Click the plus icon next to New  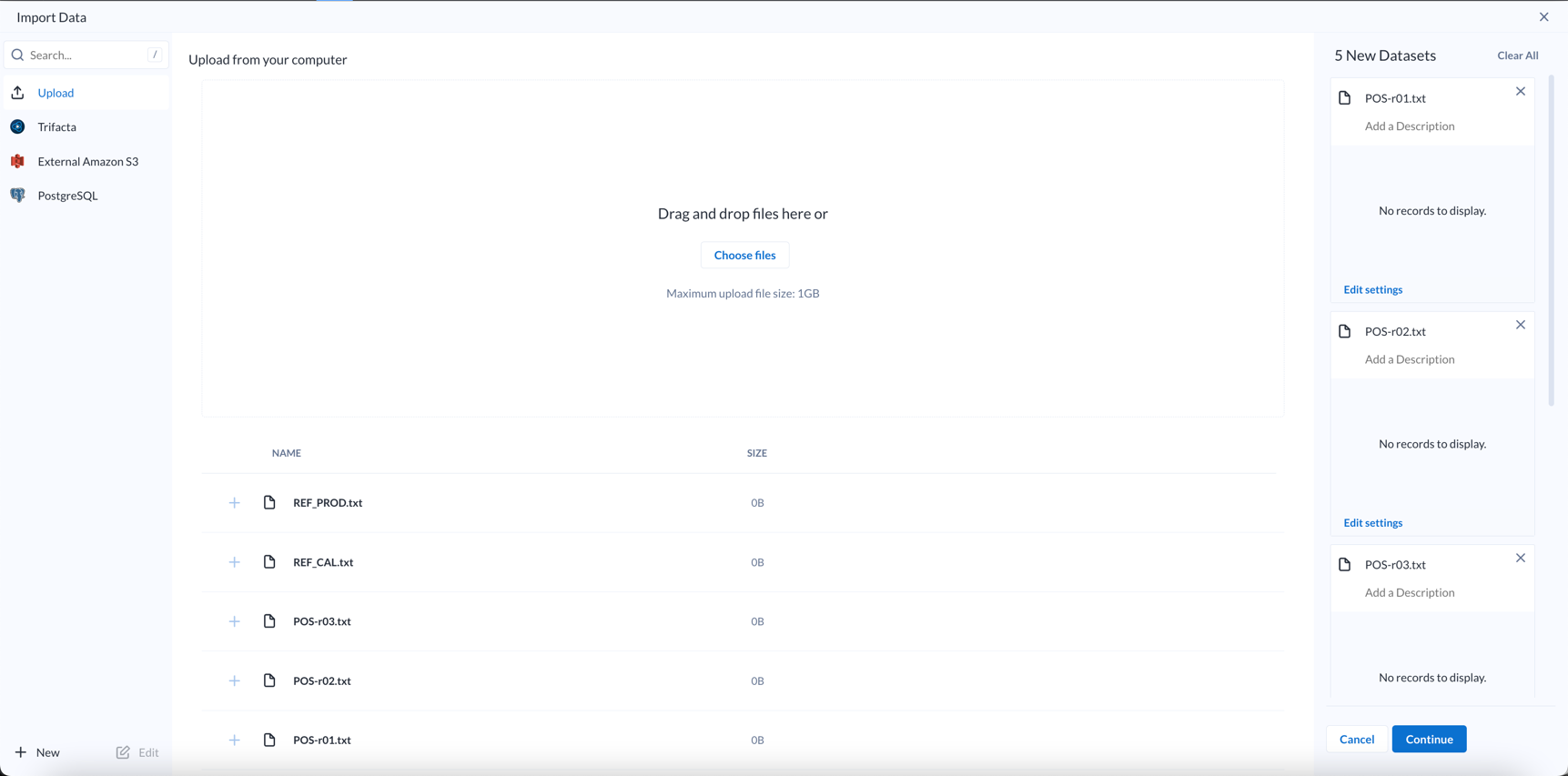click(21, 752)
